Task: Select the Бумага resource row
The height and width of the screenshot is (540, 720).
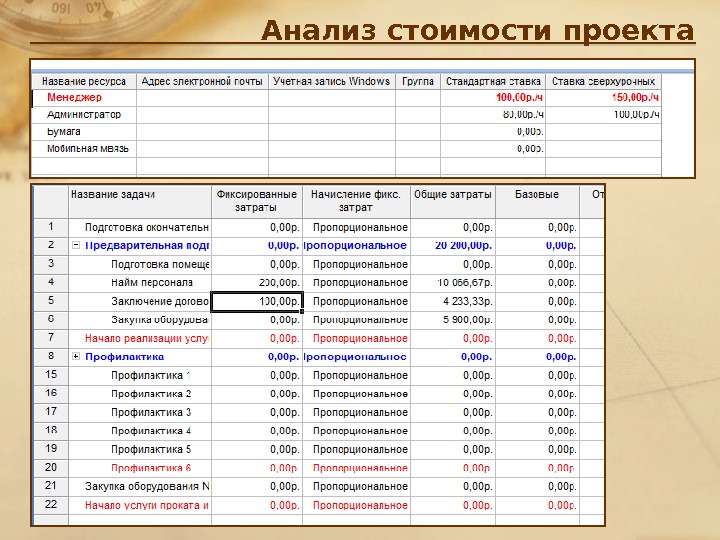Action: [346, 132]
